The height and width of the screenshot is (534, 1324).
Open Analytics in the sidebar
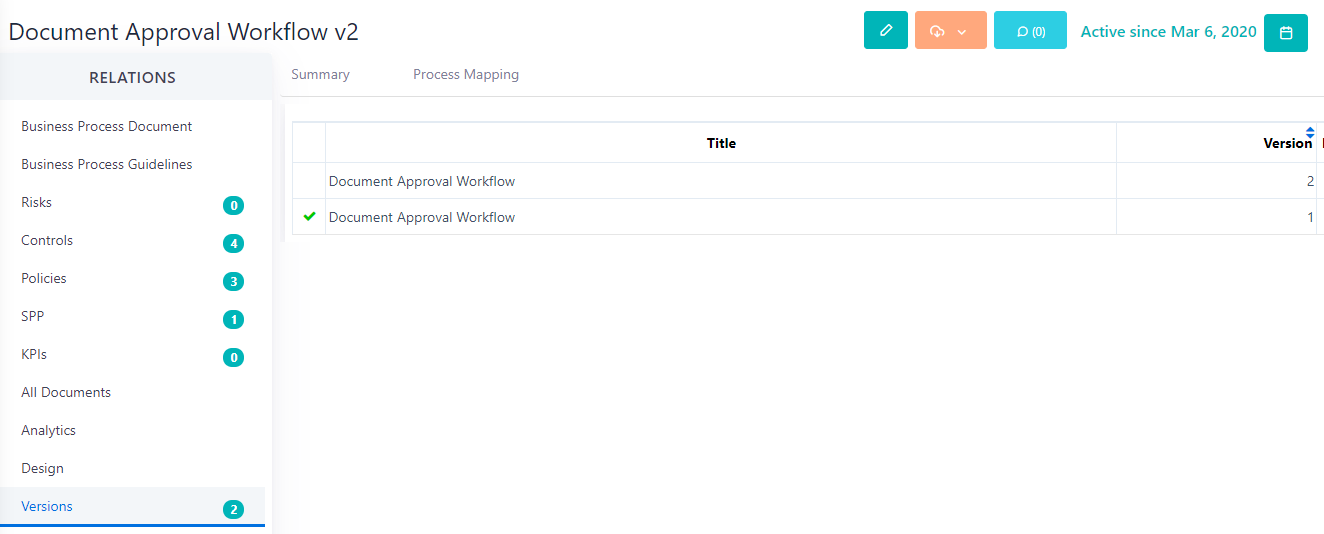[48, 430]
